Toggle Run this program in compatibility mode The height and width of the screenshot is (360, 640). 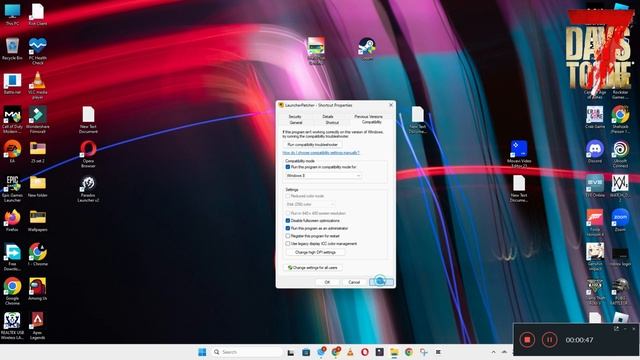(288, 167)
